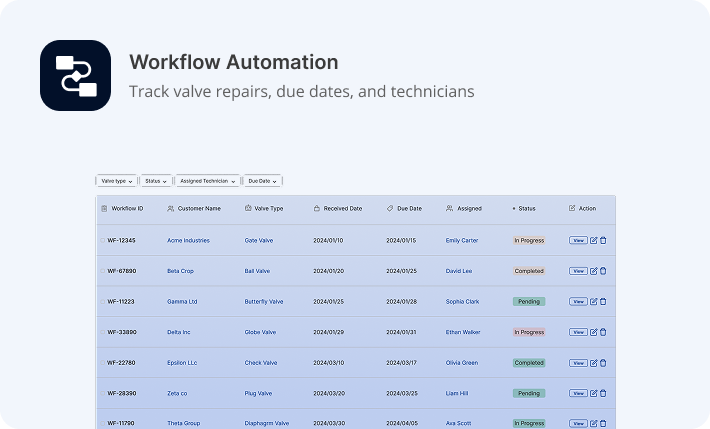Screen dimensions: 710x429
Task: Click edit icon in Gamma Ltd row
Action: click(593, 301)
